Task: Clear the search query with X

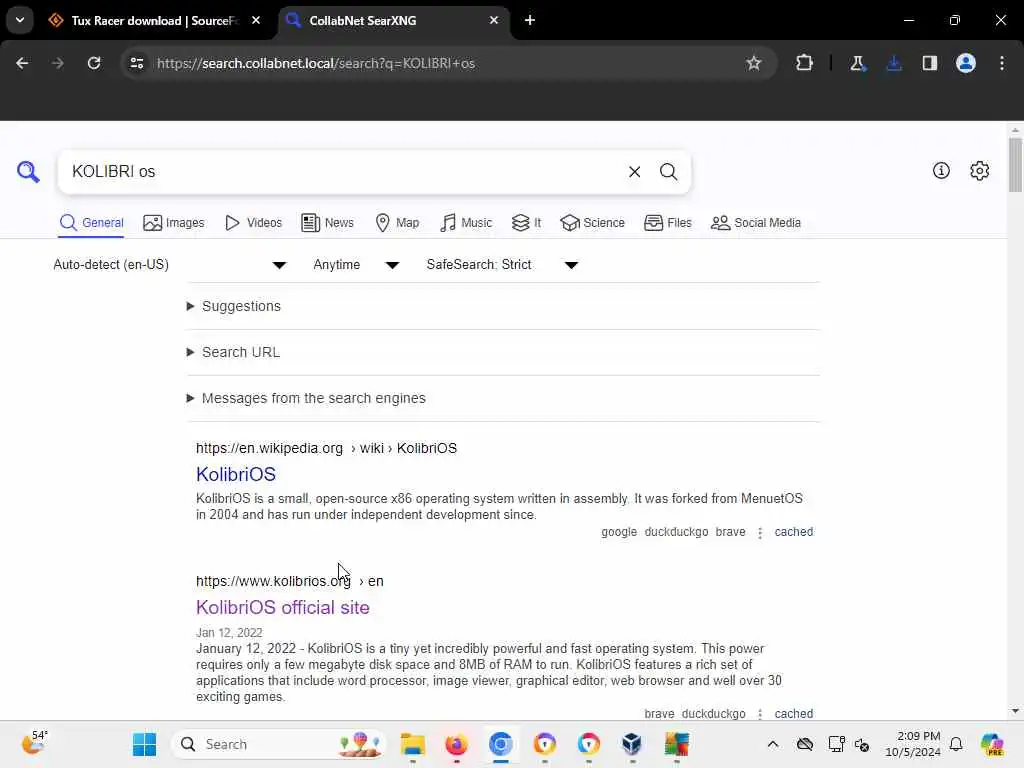Action: (634, 172)
